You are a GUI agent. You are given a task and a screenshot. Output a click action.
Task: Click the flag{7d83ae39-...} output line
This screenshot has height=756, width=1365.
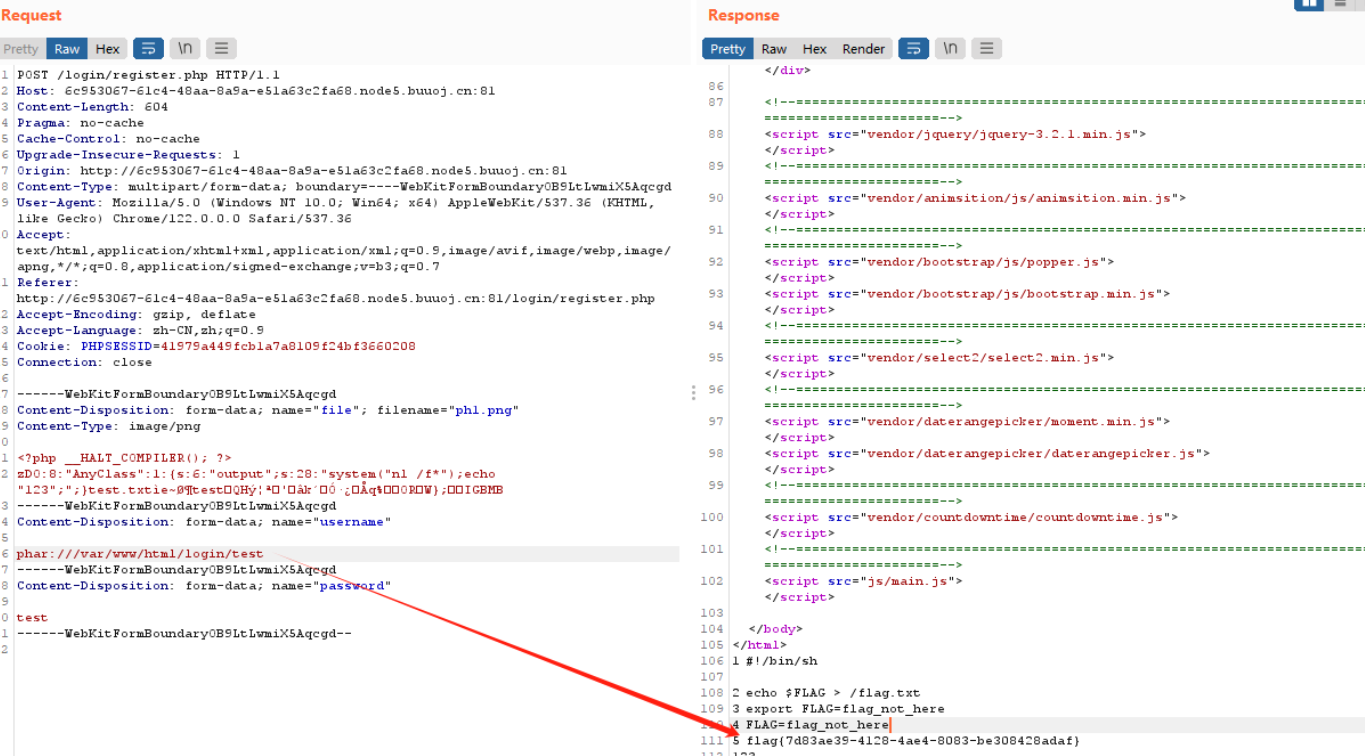click(x=906, y=741)
